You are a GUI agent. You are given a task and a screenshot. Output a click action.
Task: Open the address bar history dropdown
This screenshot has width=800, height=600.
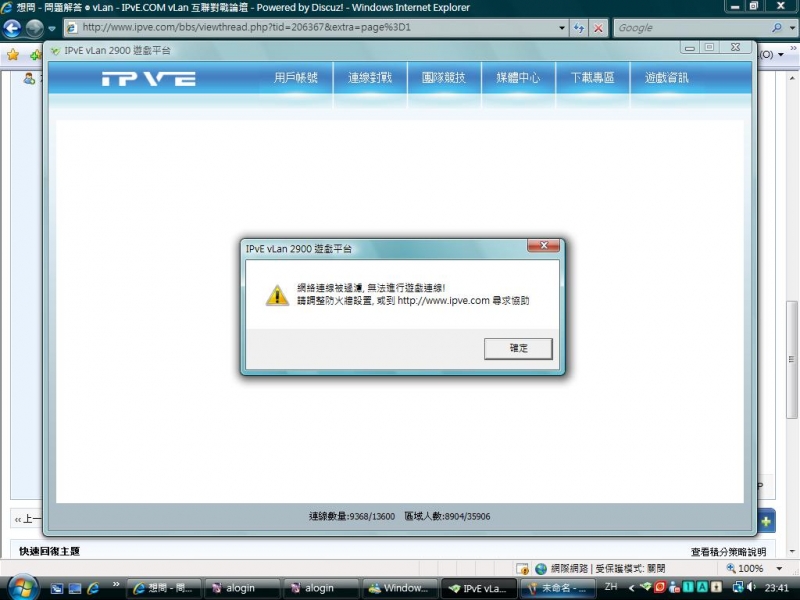click(x=561, y=28)
